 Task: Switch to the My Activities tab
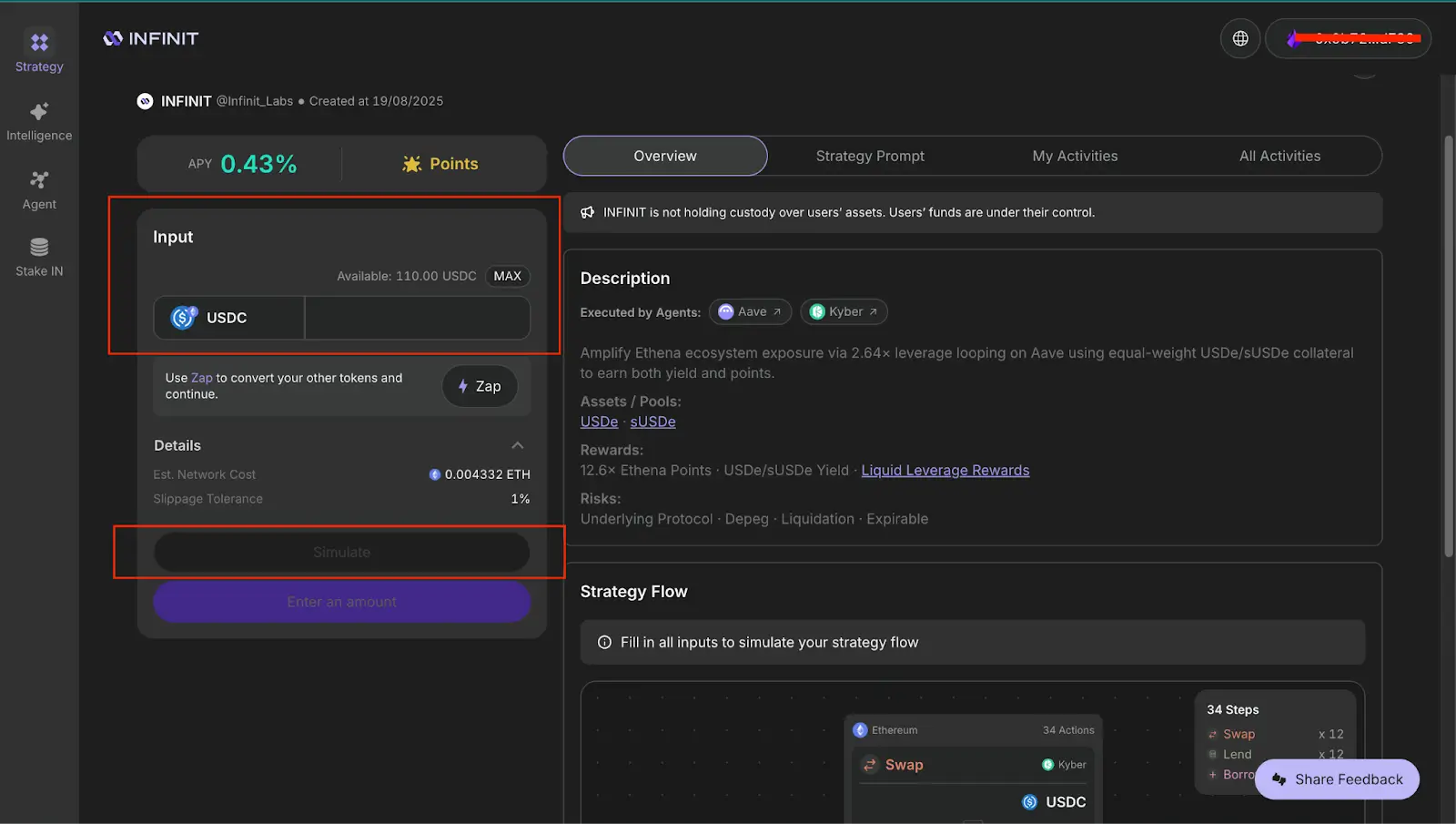tap(1075, 156)
